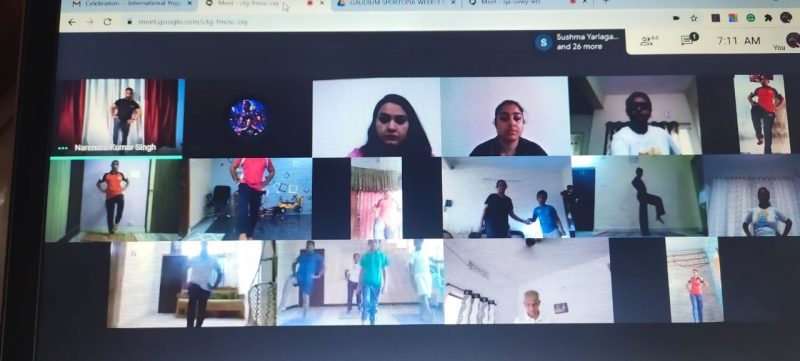Image resolution: width=800 pixels, height=361 pixels.
Task: Open the extensions puzzle icon
Action: 768,18
